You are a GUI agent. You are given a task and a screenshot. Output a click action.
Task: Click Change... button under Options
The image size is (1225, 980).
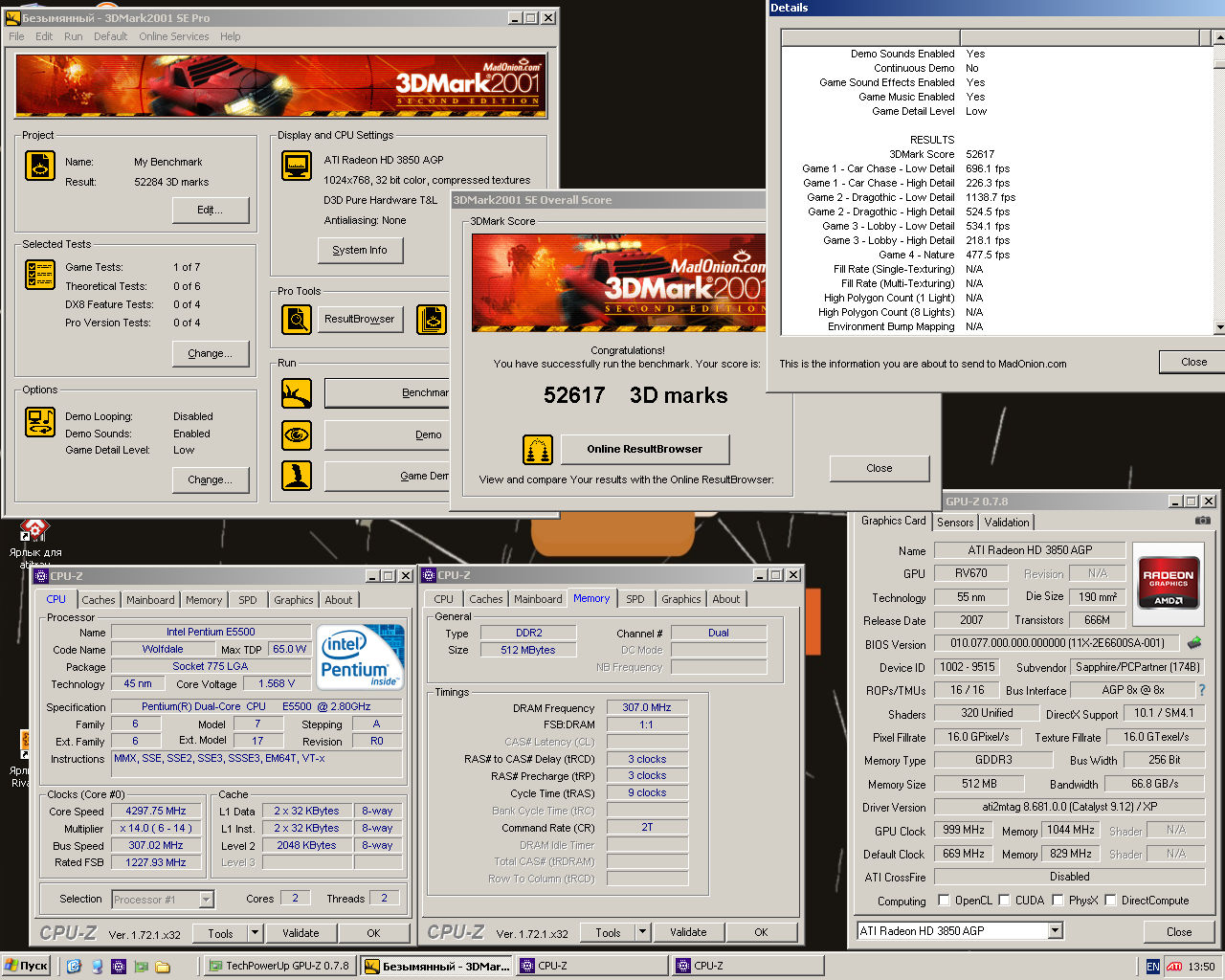[x=211, y=480]
